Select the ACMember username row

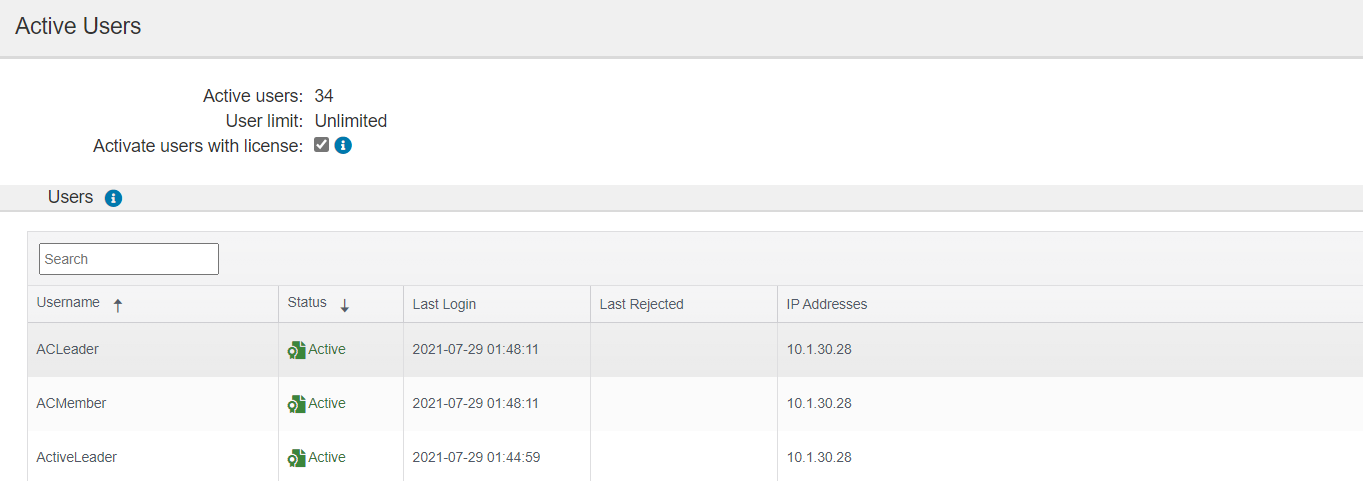click(x=695, y=404)
